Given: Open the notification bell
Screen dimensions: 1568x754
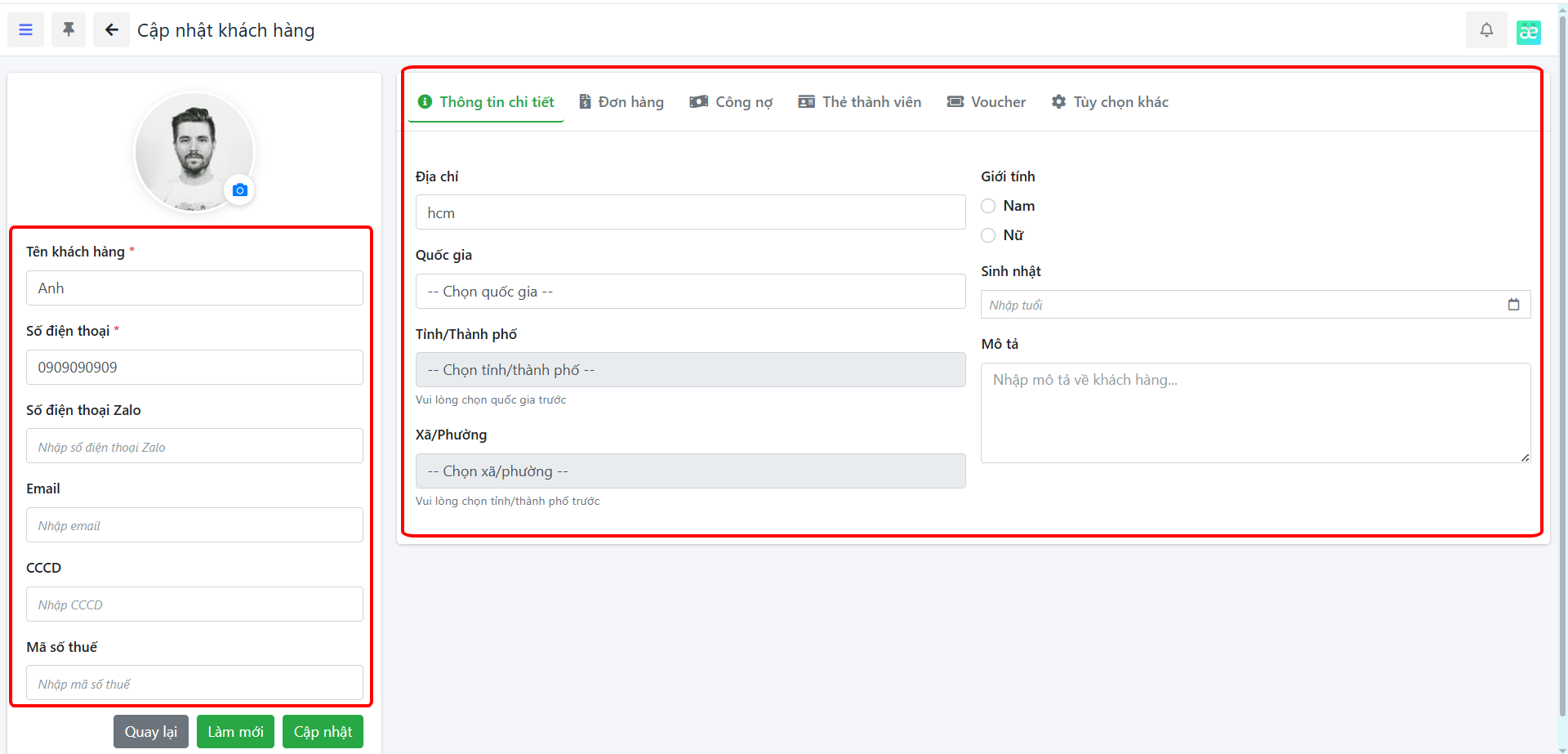Looking at the screenshot, I should click(1486, 30).
